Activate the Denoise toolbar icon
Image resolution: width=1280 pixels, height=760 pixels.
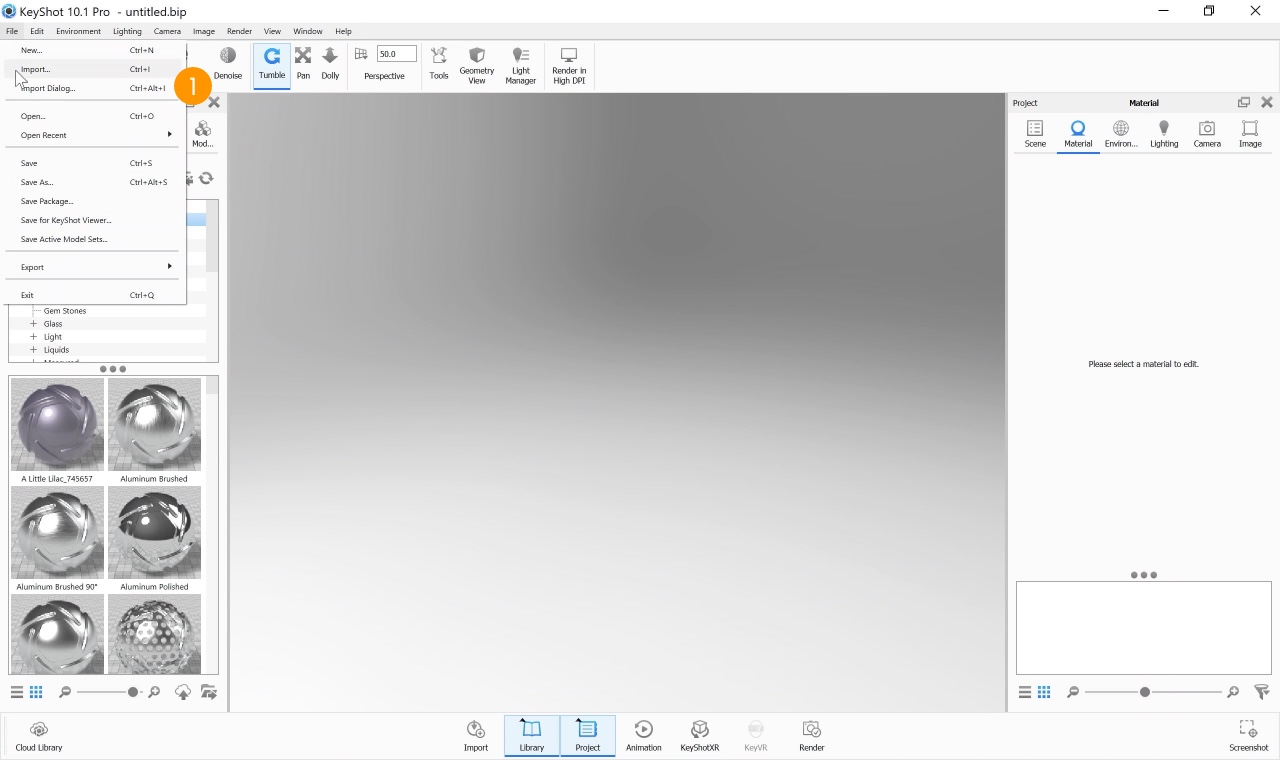click(227, 63)
